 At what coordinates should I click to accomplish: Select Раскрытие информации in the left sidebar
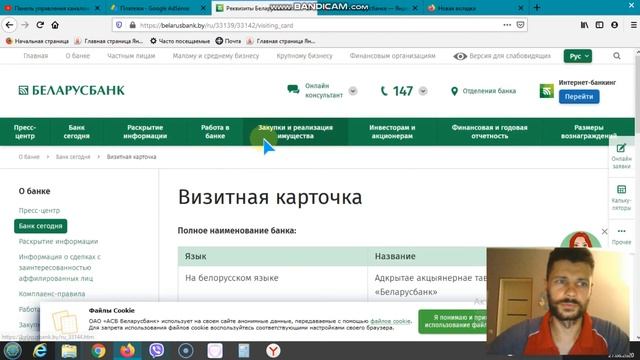[58, 241]
